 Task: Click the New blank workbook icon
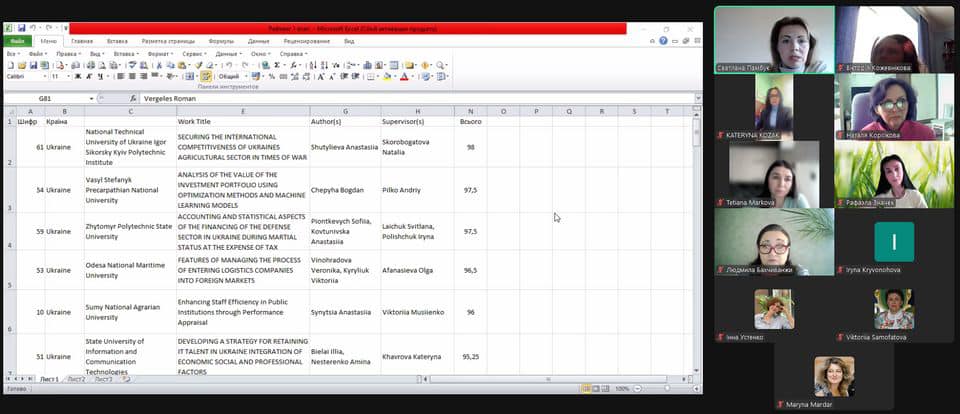click(10, 66)
